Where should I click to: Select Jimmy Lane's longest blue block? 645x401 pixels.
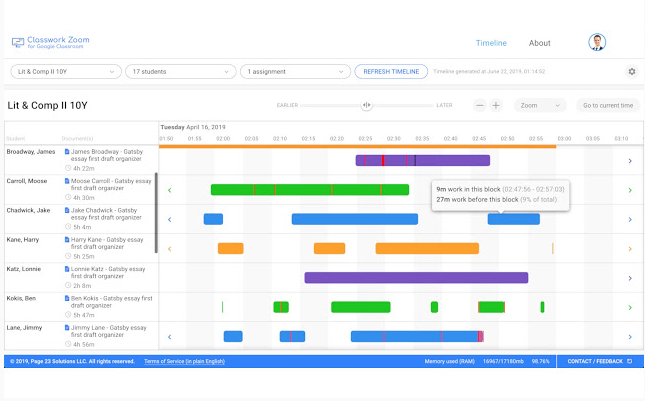[417, 336]
